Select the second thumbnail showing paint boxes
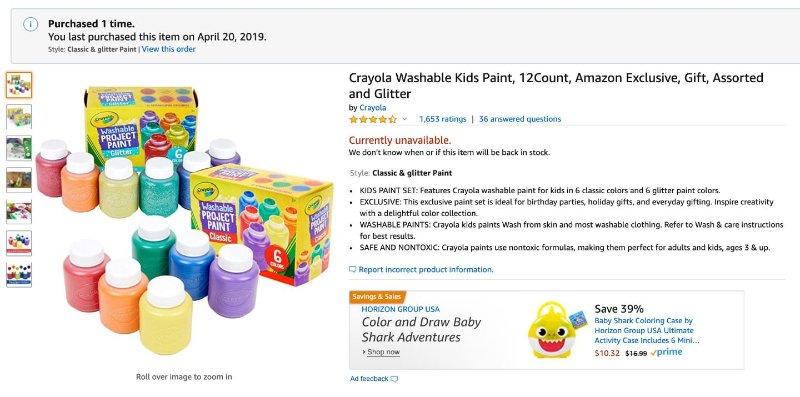The height and width of the screenshot is (397, 800). pyautogui.click(x=19, y=117)
